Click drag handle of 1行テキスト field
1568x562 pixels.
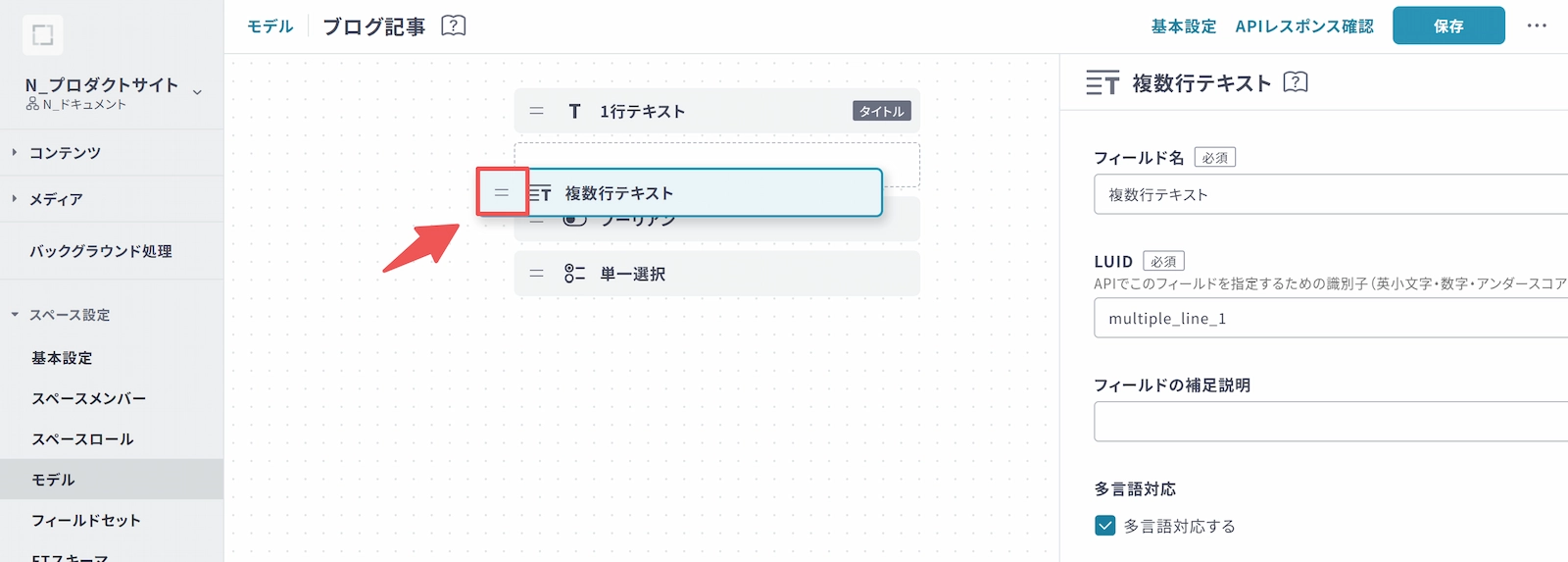click(x=536, y=112)
